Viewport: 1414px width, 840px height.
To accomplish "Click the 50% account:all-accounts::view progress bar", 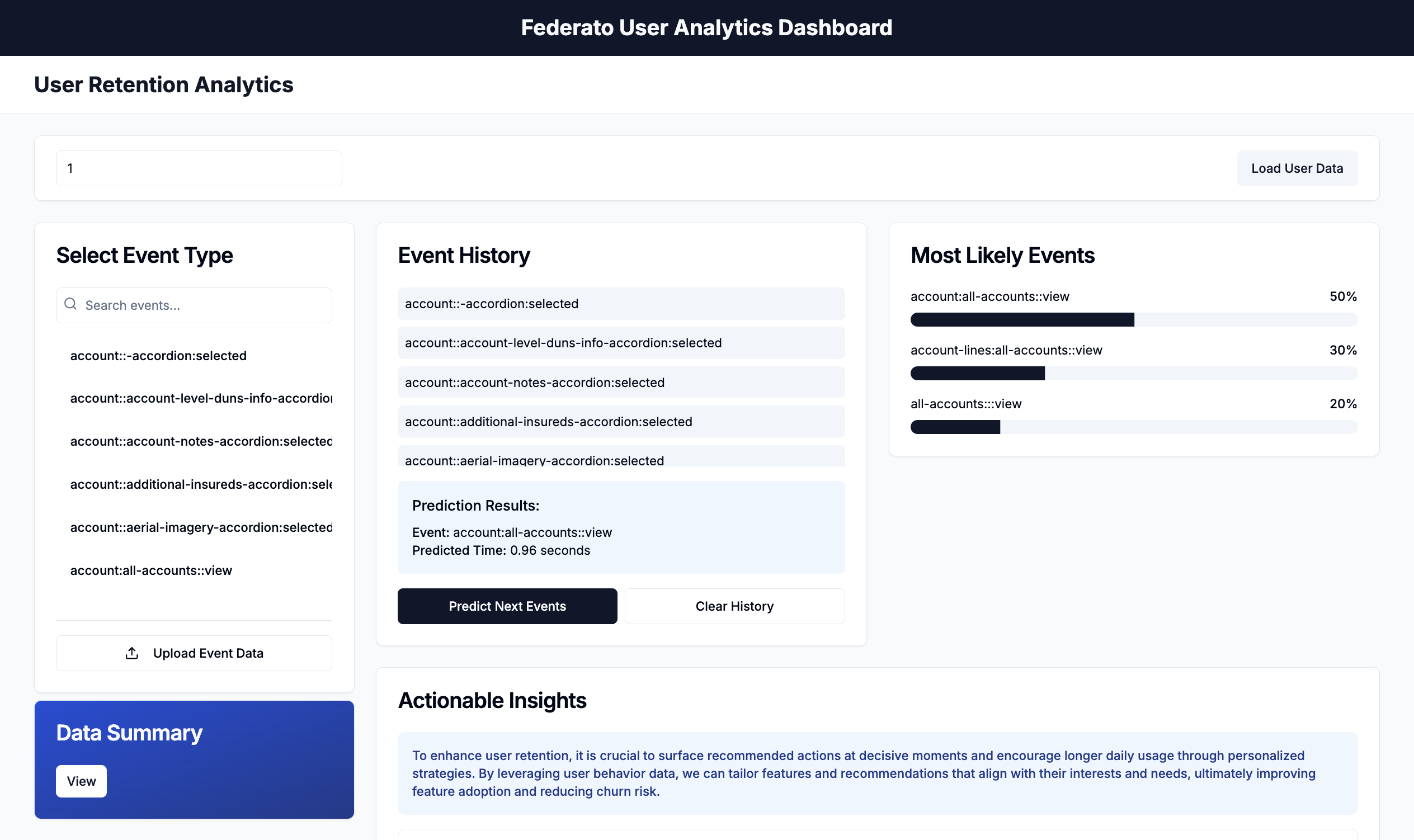I will click(x=1133, y=320).
